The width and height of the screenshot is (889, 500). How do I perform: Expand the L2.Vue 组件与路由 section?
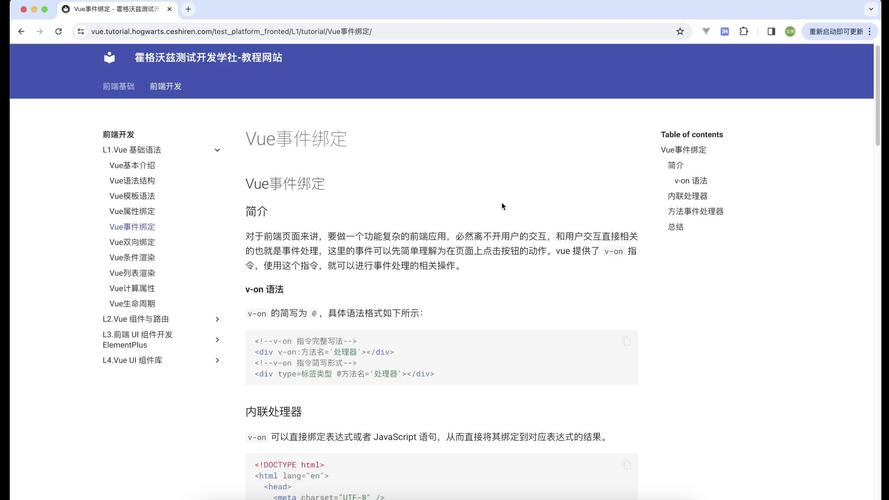[x=217, y=319]
